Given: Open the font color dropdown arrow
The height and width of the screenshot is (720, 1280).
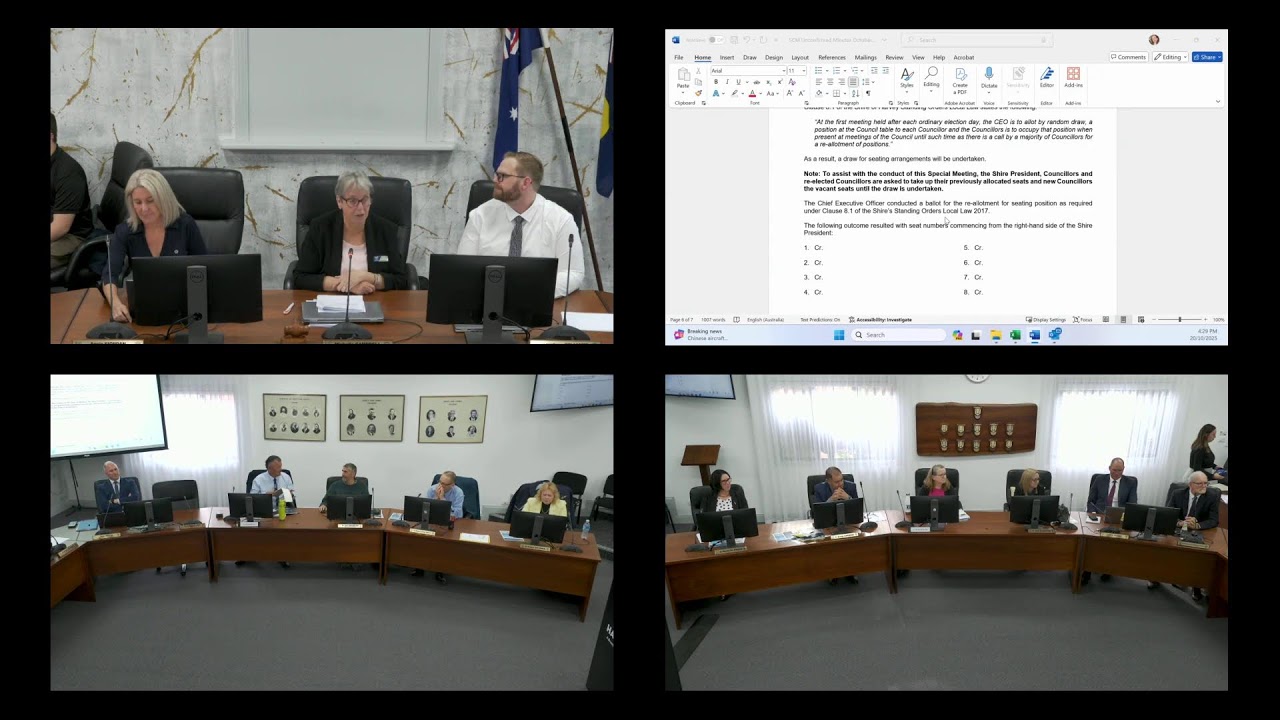Looking at the screenshot, I should (761, 93).
